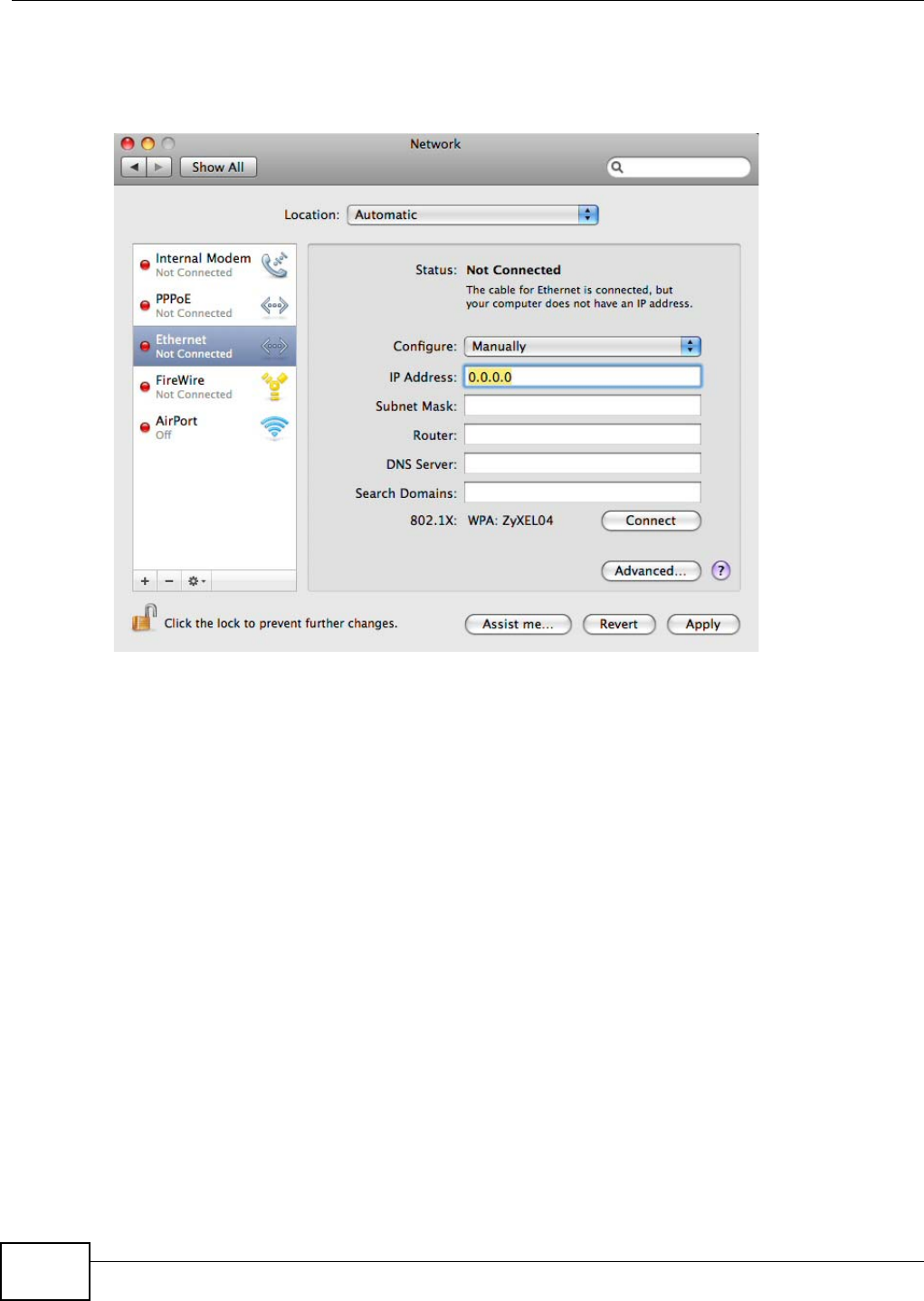Go forward with the right arrow button
Viewport: 924px width, 1301px height.
pyautogui.click(x=159, y=167)
